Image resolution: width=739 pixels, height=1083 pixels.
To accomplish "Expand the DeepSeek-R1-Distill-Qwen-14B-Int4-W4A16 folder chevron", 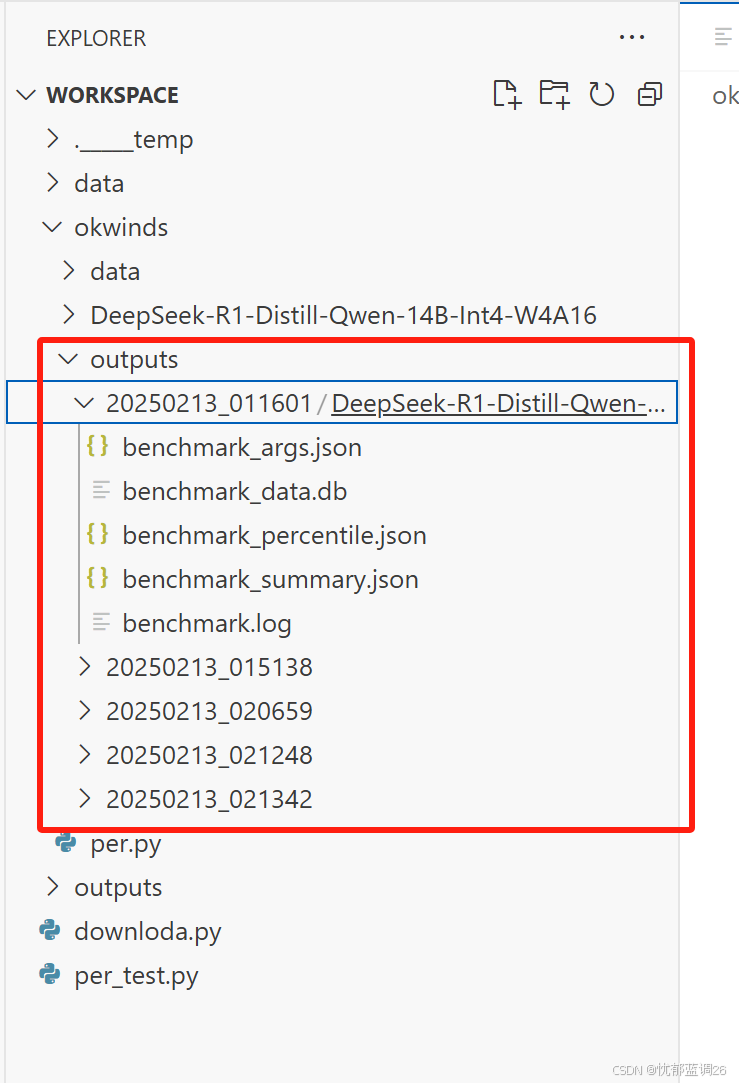I will pyautogui.click(x=68, y=315).
